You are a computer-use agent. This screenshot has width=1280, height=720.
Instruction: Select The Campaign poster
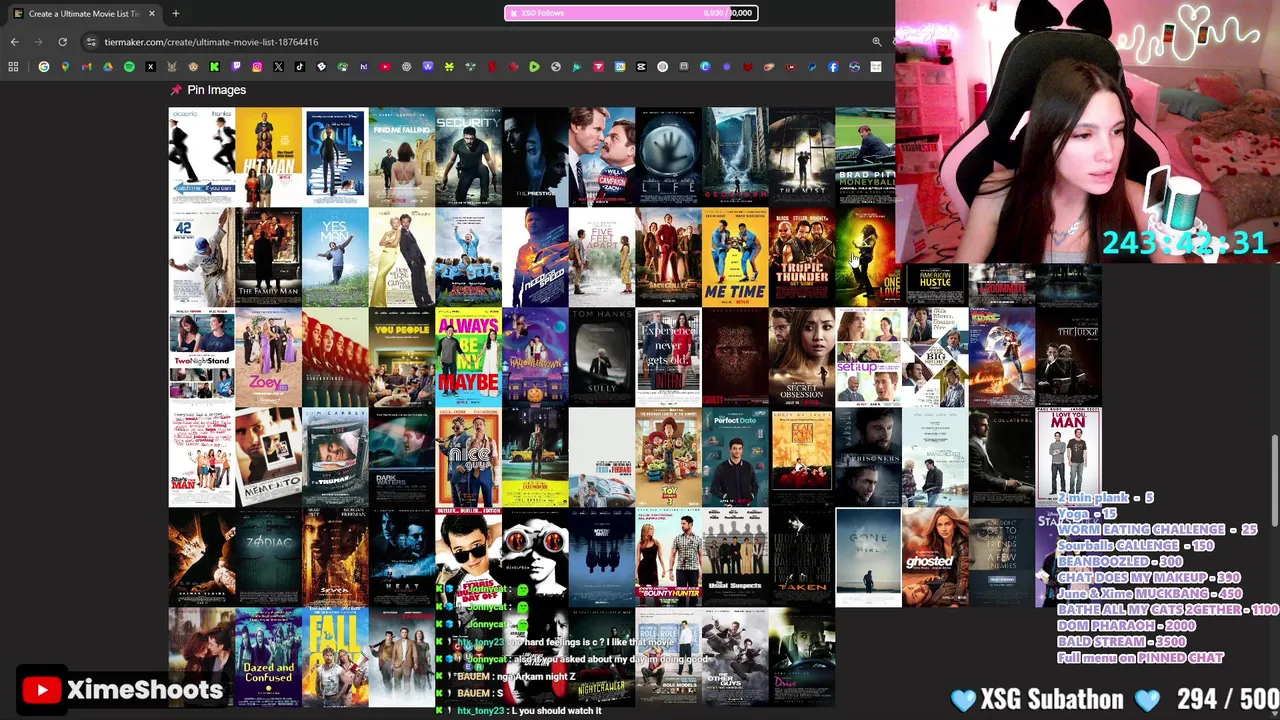point(602,157)
